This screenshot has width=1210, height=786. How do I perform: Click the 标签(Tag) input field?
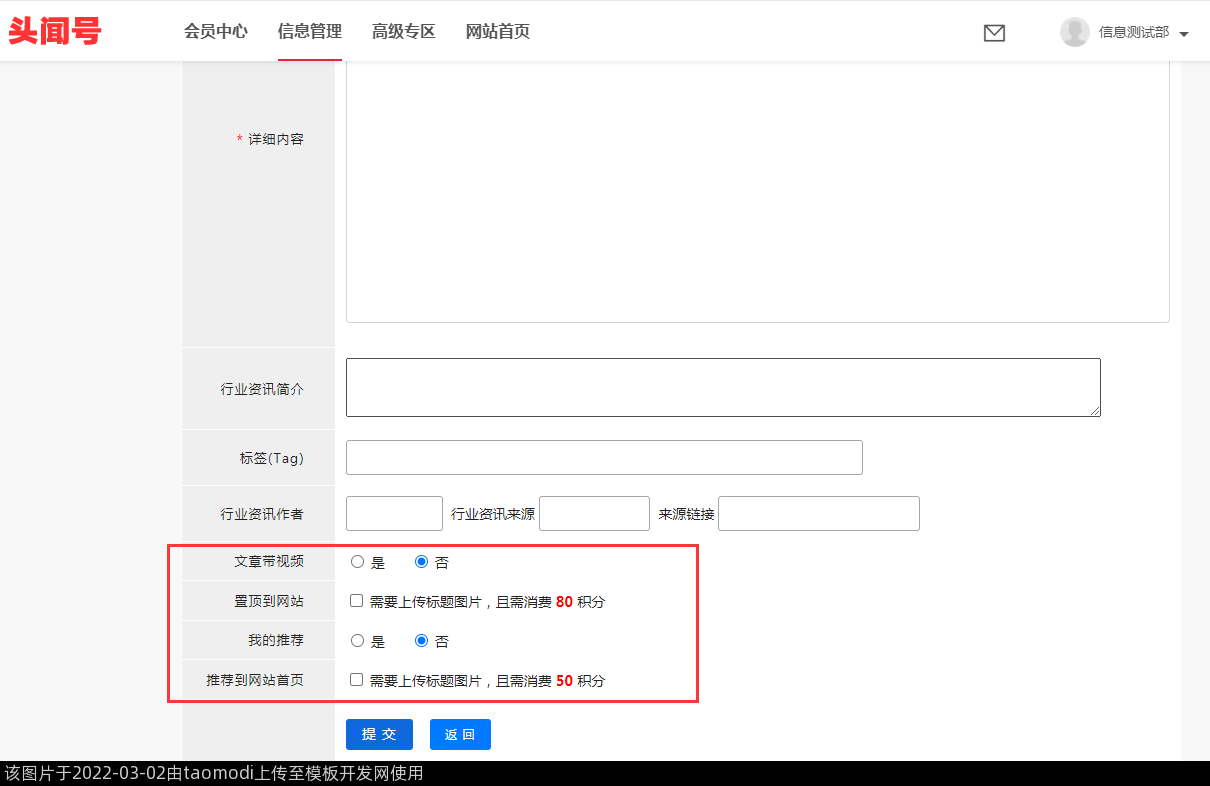coord(604,457)
